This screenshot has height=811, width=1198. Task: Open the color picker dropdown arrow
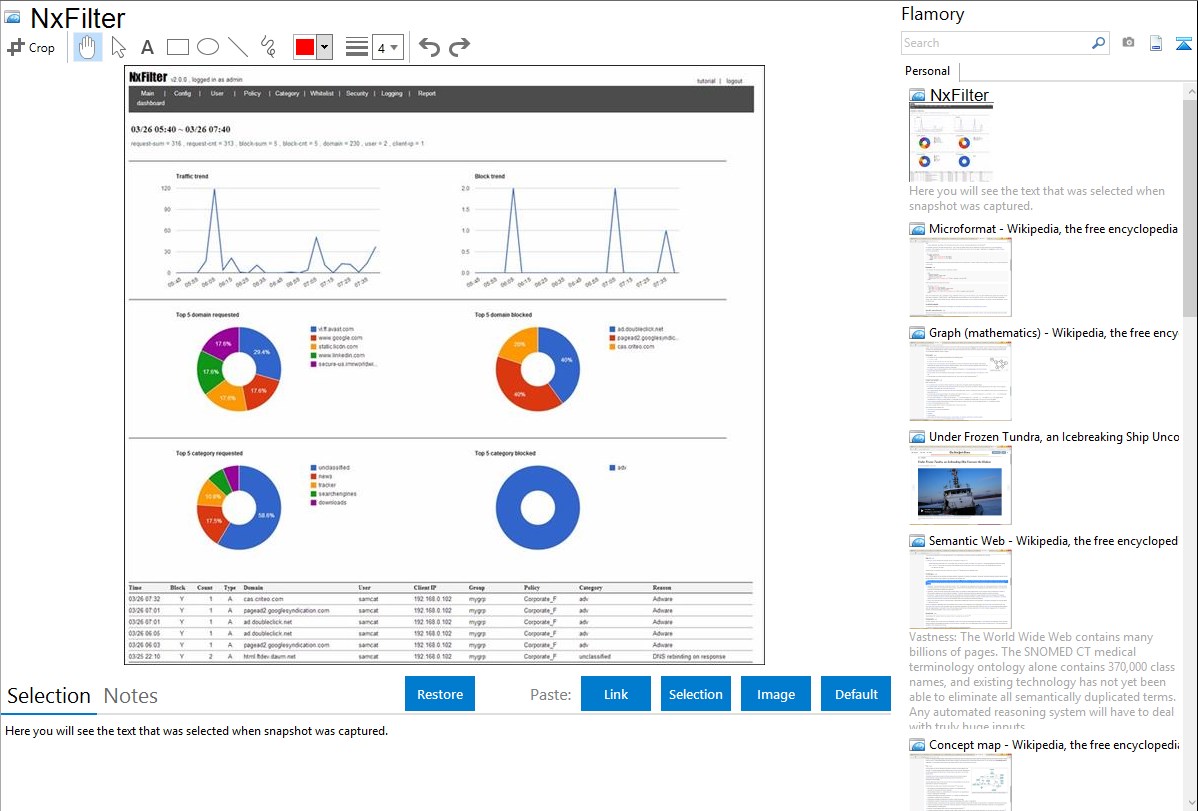point(324,47)
